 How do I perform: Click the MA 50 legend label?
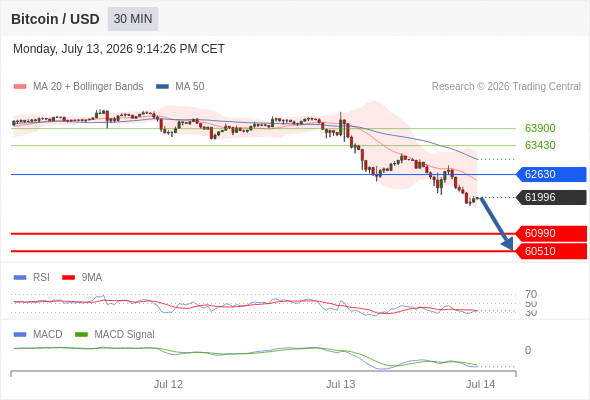(x=190, y=87)
